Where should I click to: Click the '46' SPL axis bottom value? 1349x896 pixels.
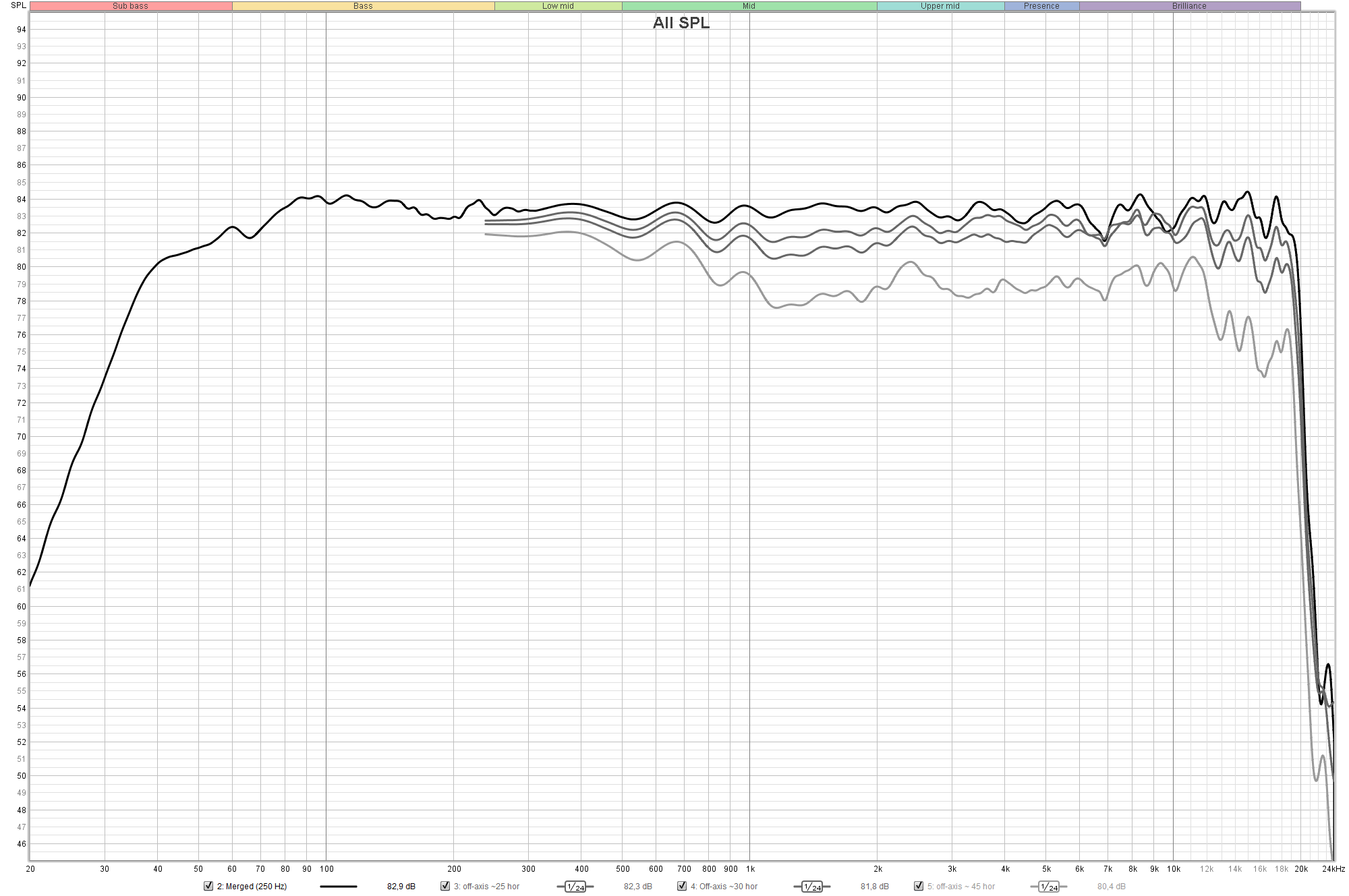(x=22, y=844)
